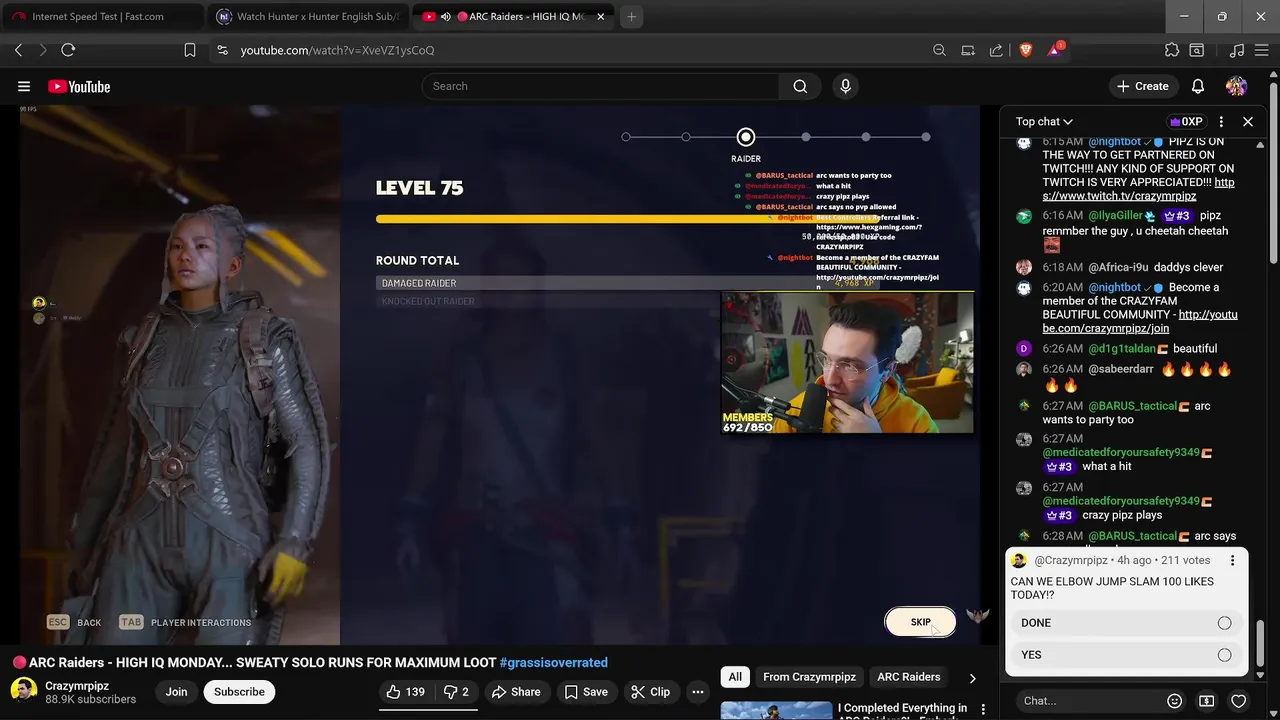
Task: Select the YES poll option
Action: [x=1126, y=655]
